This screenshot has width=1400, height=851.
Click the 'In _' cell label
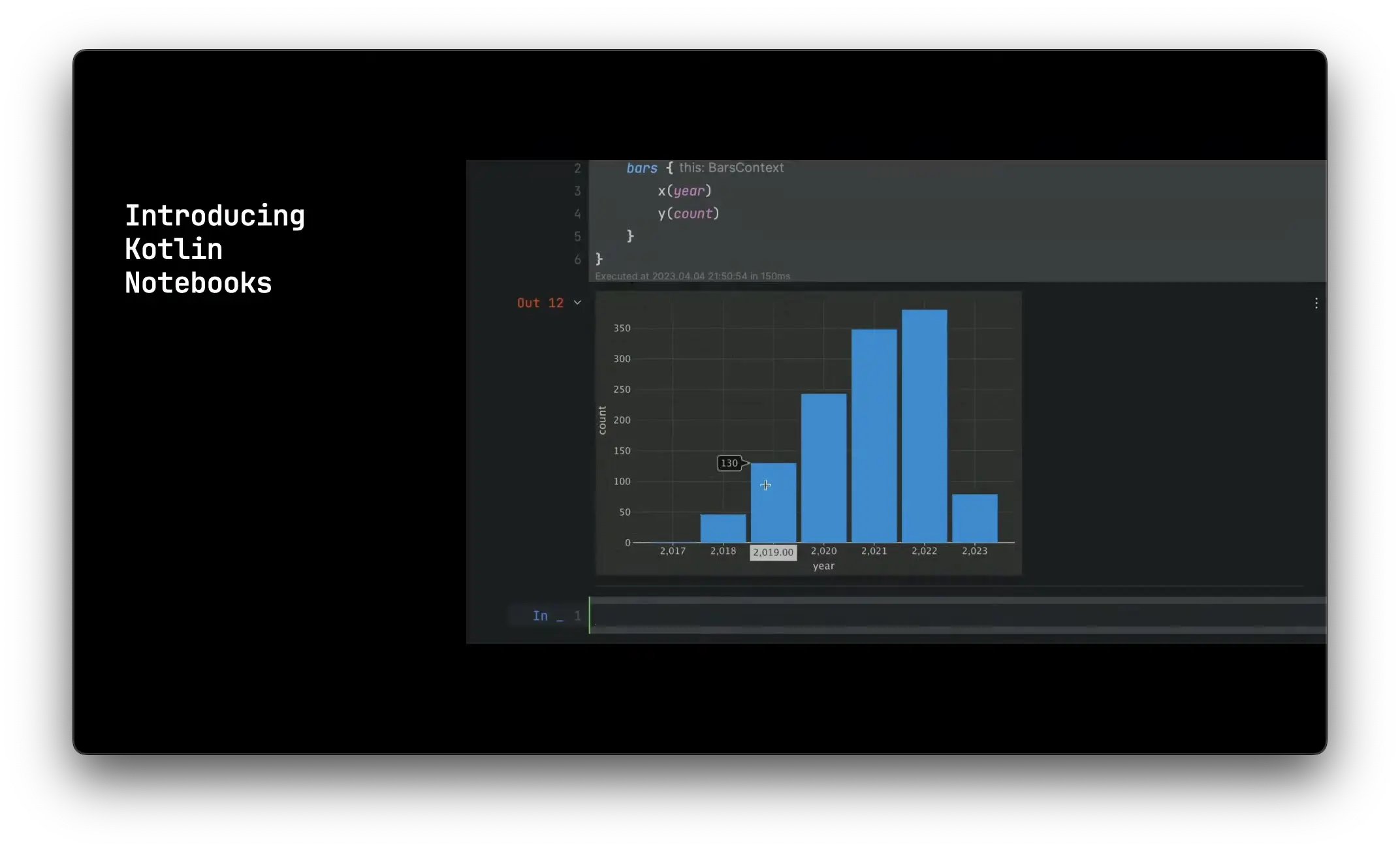[x=548, y=615]
